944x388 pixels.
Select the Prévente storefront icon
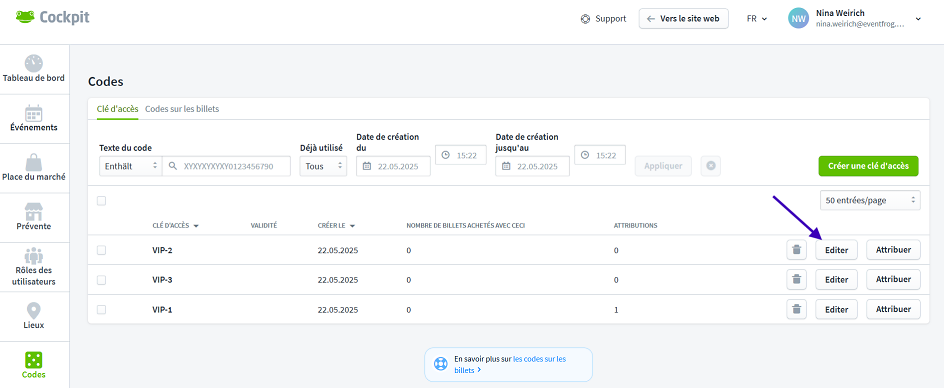(34, 211)
